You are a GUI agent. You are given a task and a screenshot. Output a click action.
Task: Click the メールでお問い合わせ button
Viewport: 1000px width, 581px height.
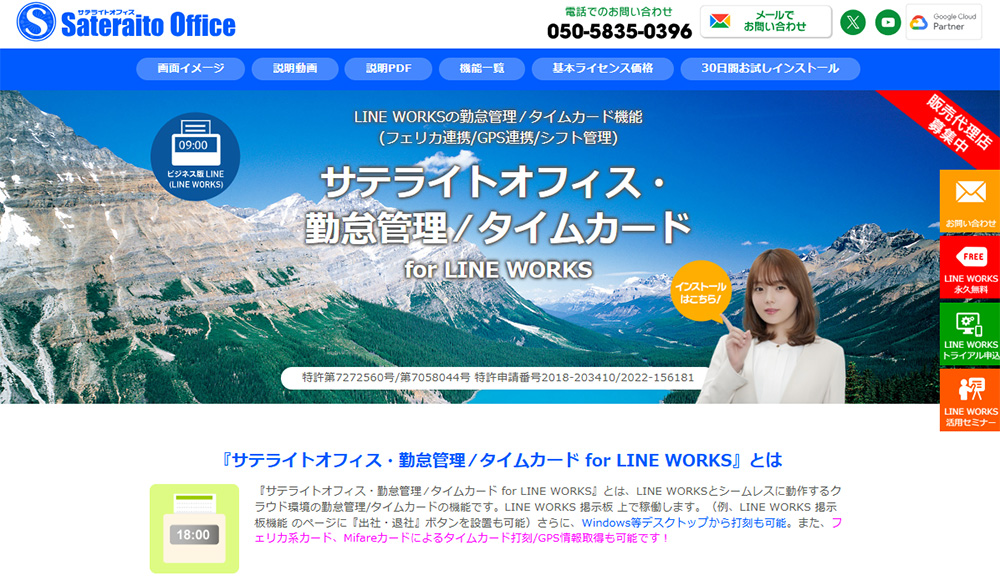click(766, 22)
